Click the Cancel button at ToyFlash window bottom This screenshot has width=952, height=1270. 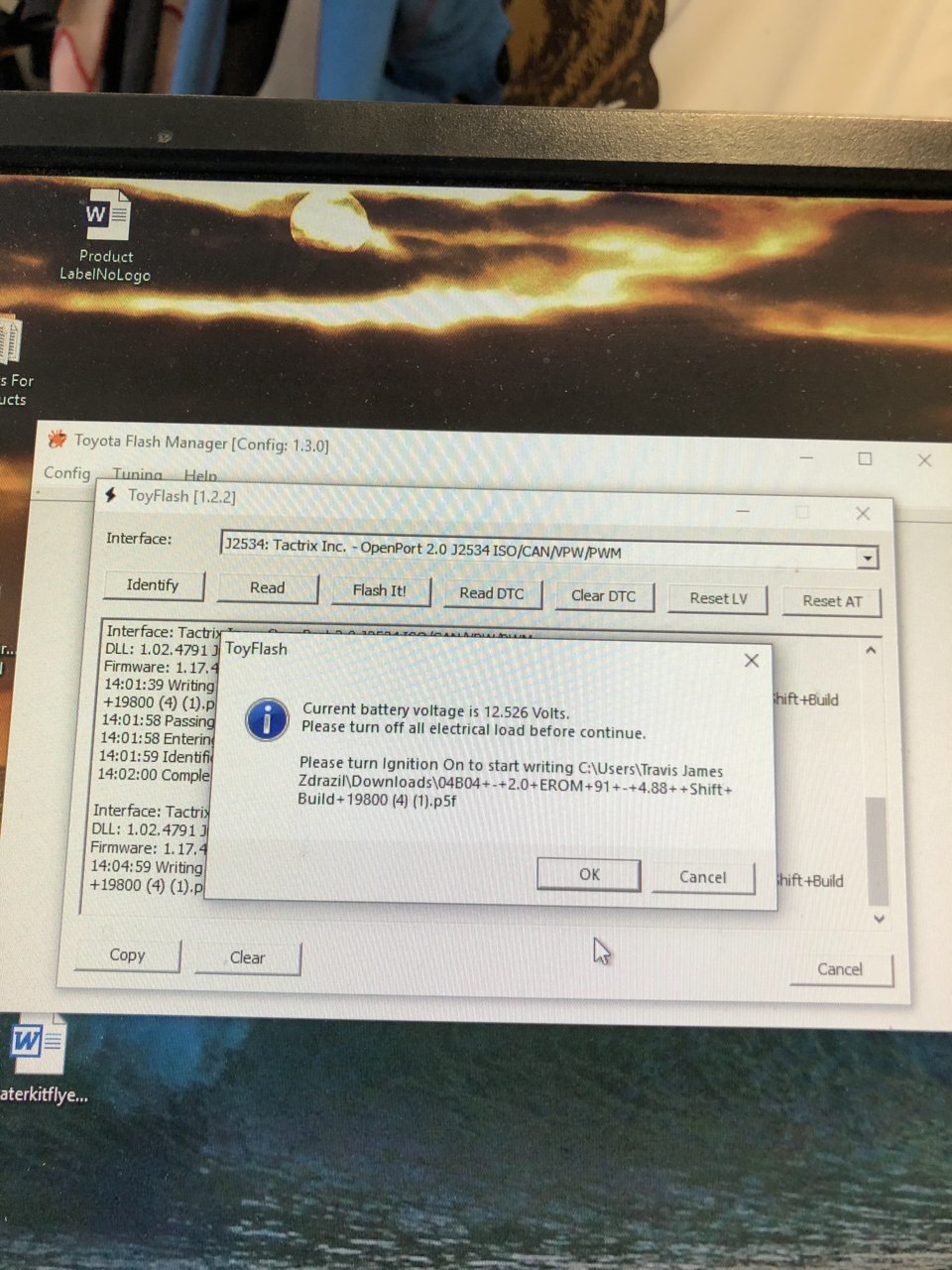840,969
